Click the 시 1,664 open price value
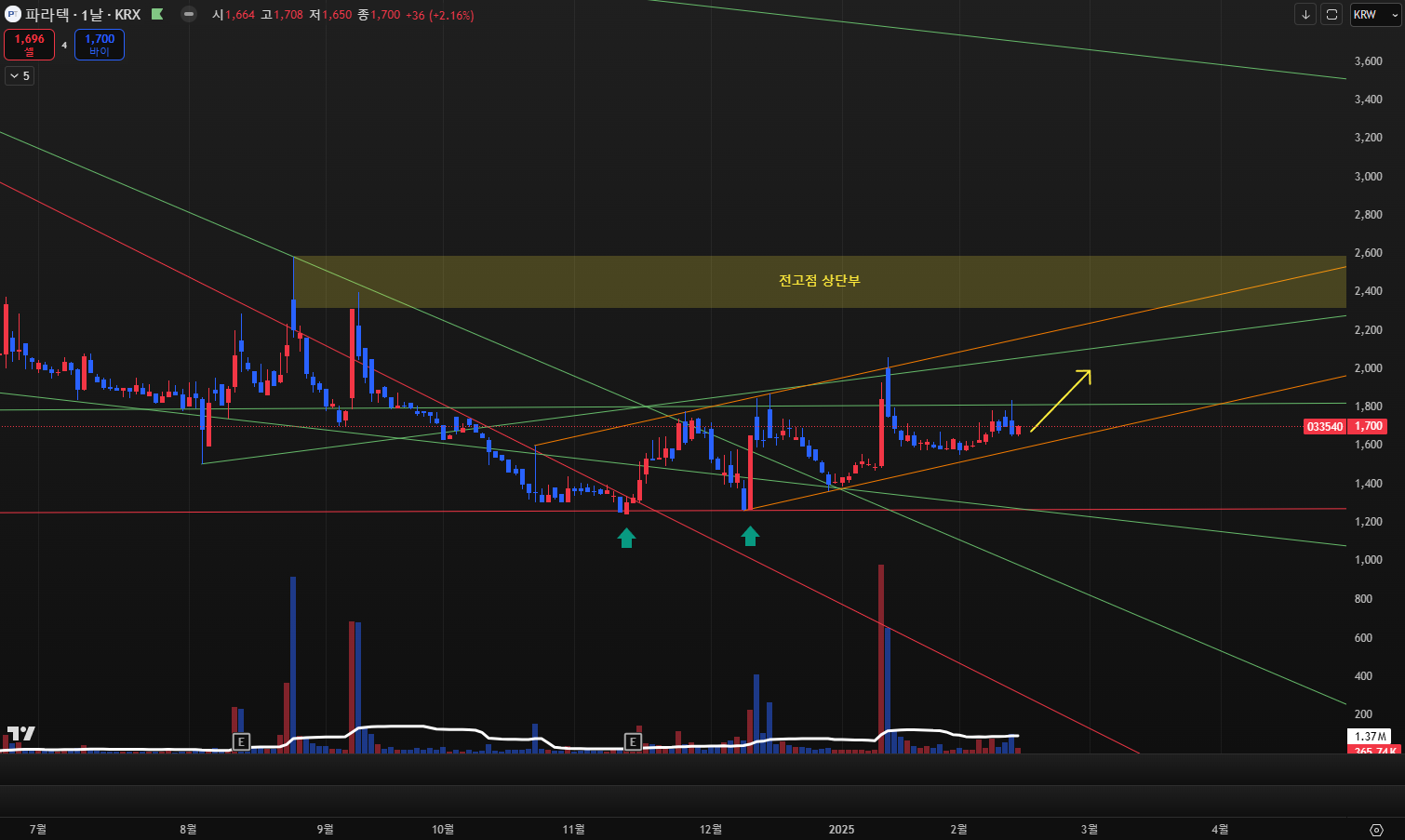This screenshot has width=1405, height=840. tap(234, 15)
